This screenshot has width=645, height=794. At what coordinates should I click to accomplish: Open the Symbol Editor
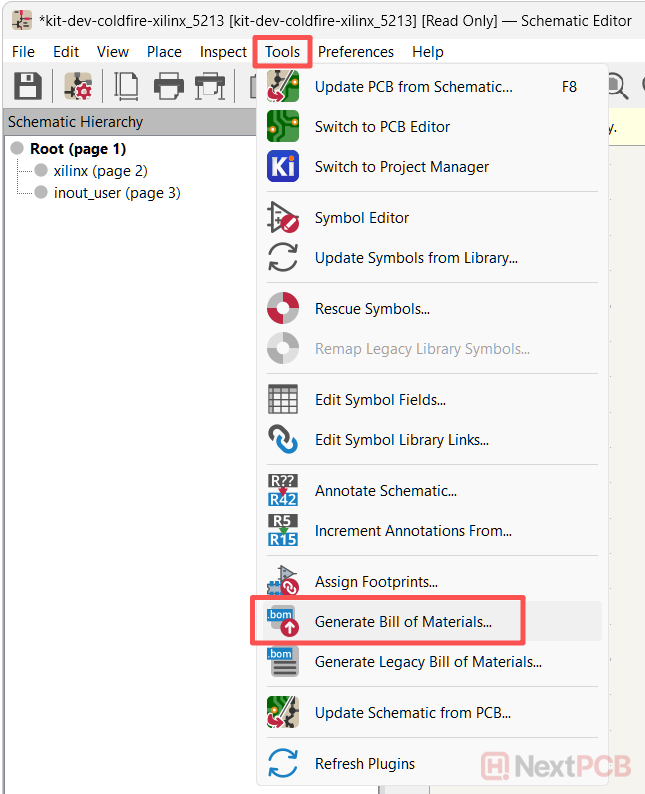click(x=361, y=218)
